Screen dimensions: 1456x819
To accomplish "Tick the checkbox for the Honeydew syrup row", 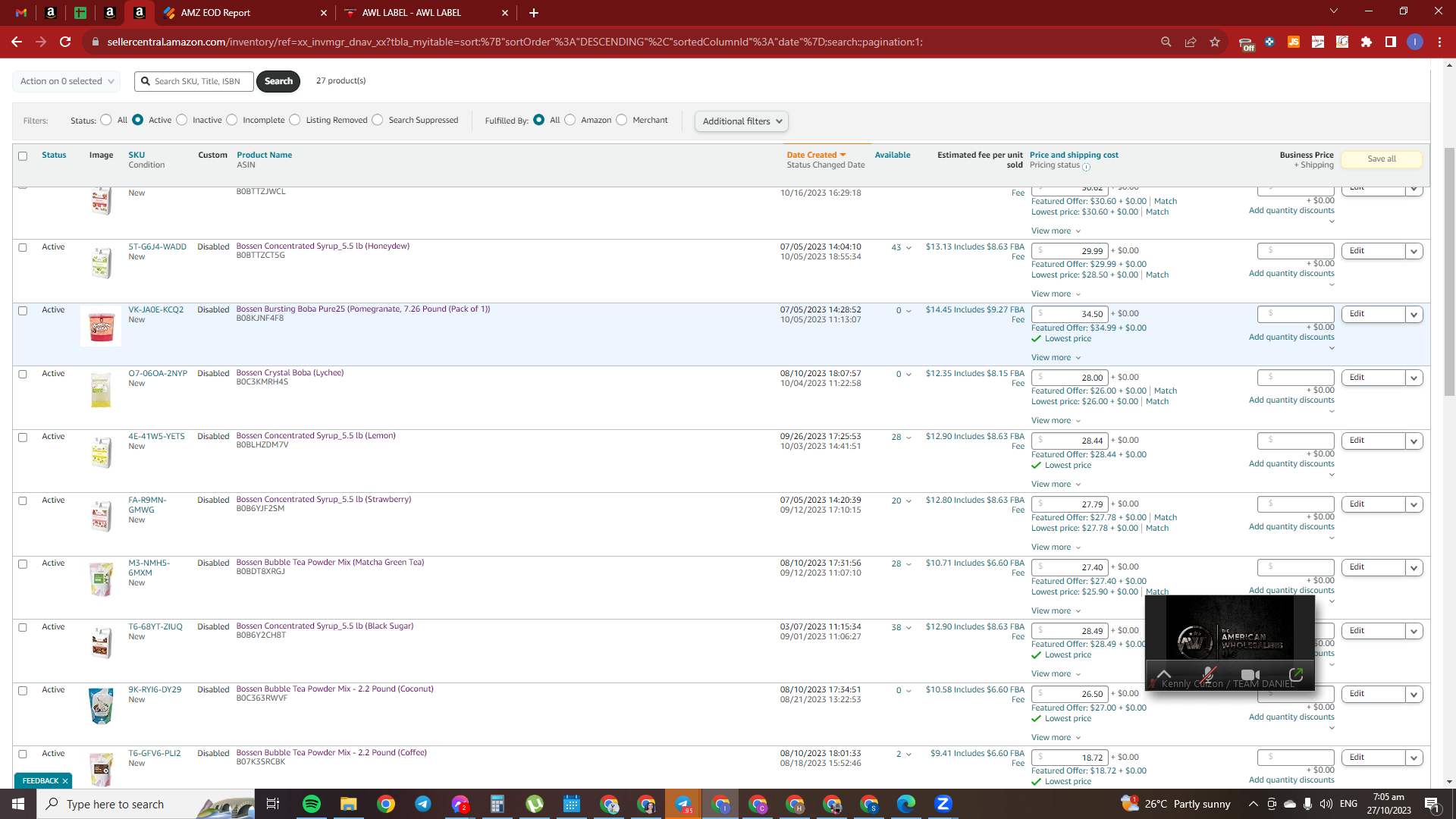I will tap(23, 247).
